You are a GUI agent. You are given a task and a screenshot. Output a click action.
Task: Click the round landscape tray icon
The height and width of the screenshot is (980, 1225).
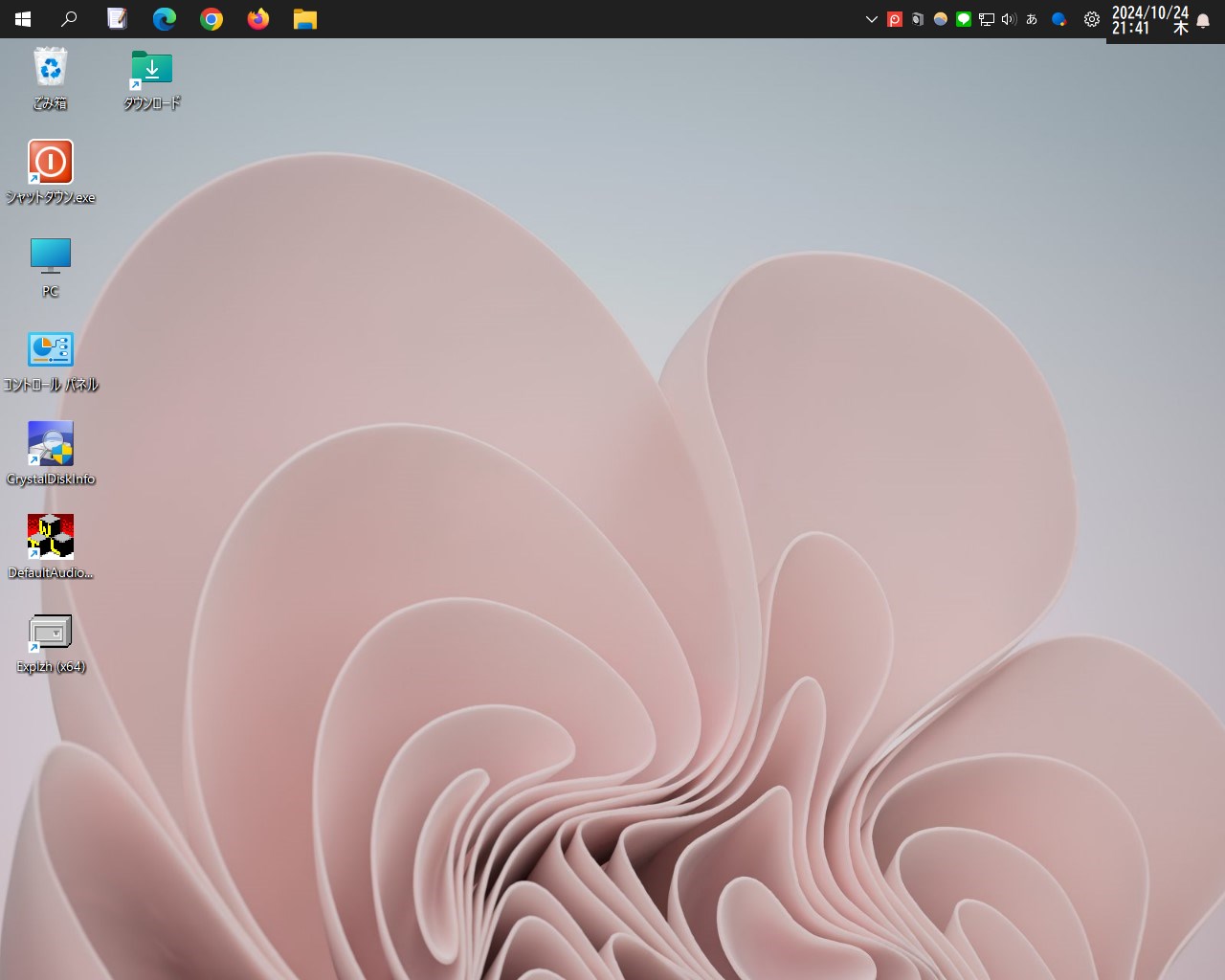(x=941, y=19)
